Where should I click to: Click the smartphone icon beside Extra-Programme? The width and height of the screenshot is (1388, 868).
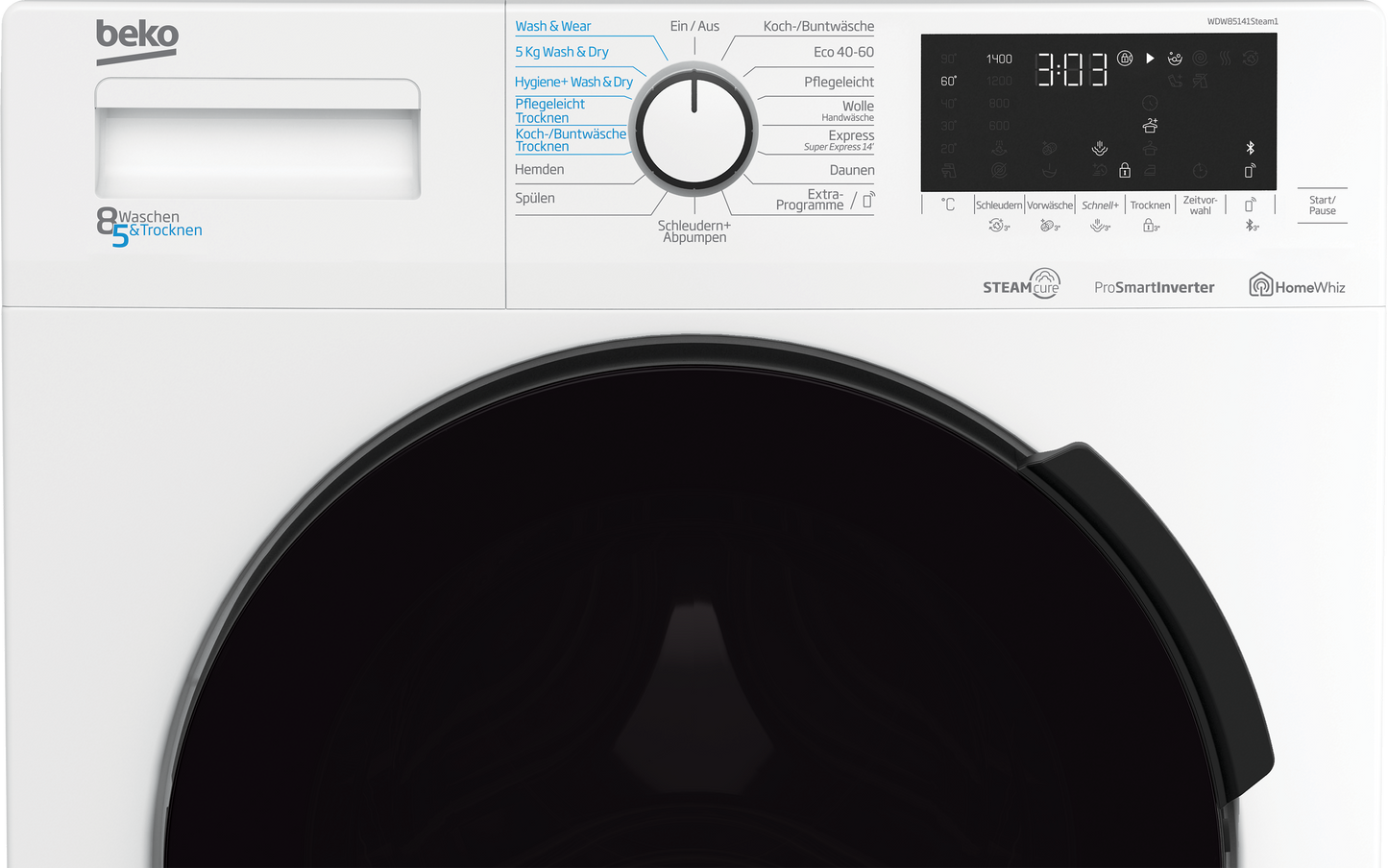coord(867,200)
